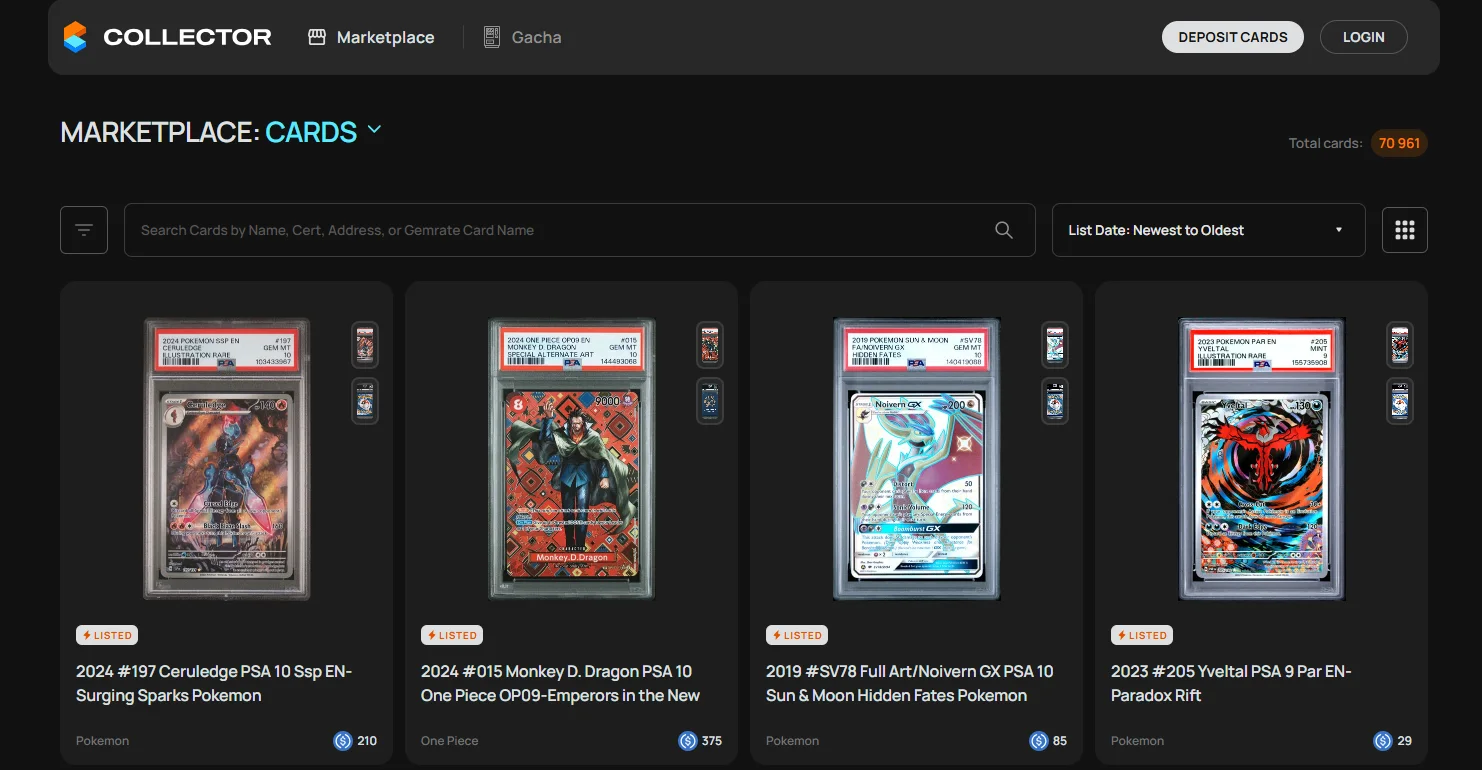Click the Total cards label
The height and width of the screenshot is (770, 1482).
[x=1325, y=143]
